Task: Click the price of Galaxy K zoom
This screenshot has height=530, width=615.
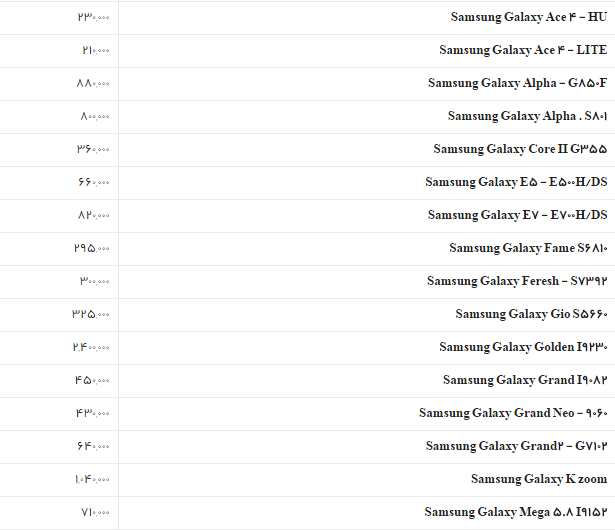Action: [92, 479]
